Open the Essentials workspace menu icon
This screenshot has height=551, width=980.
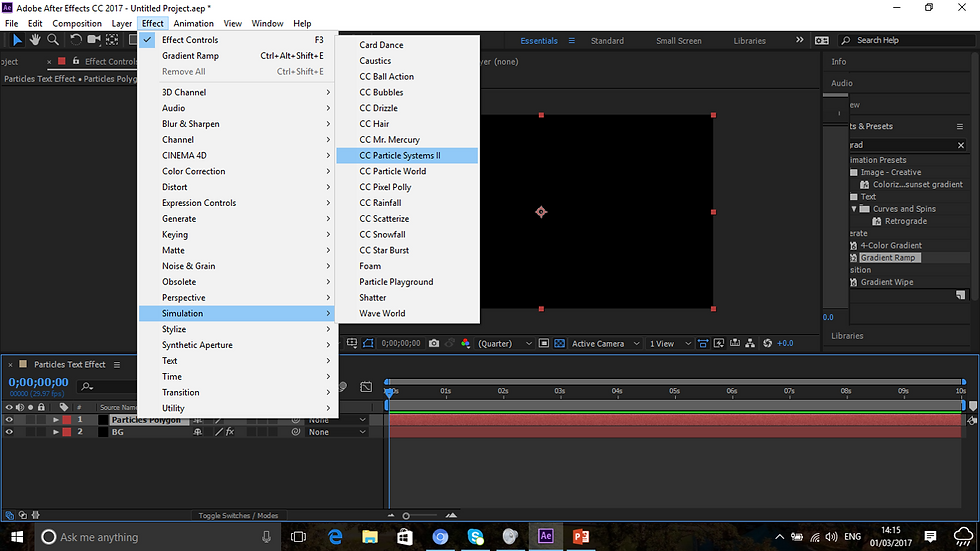571,41
